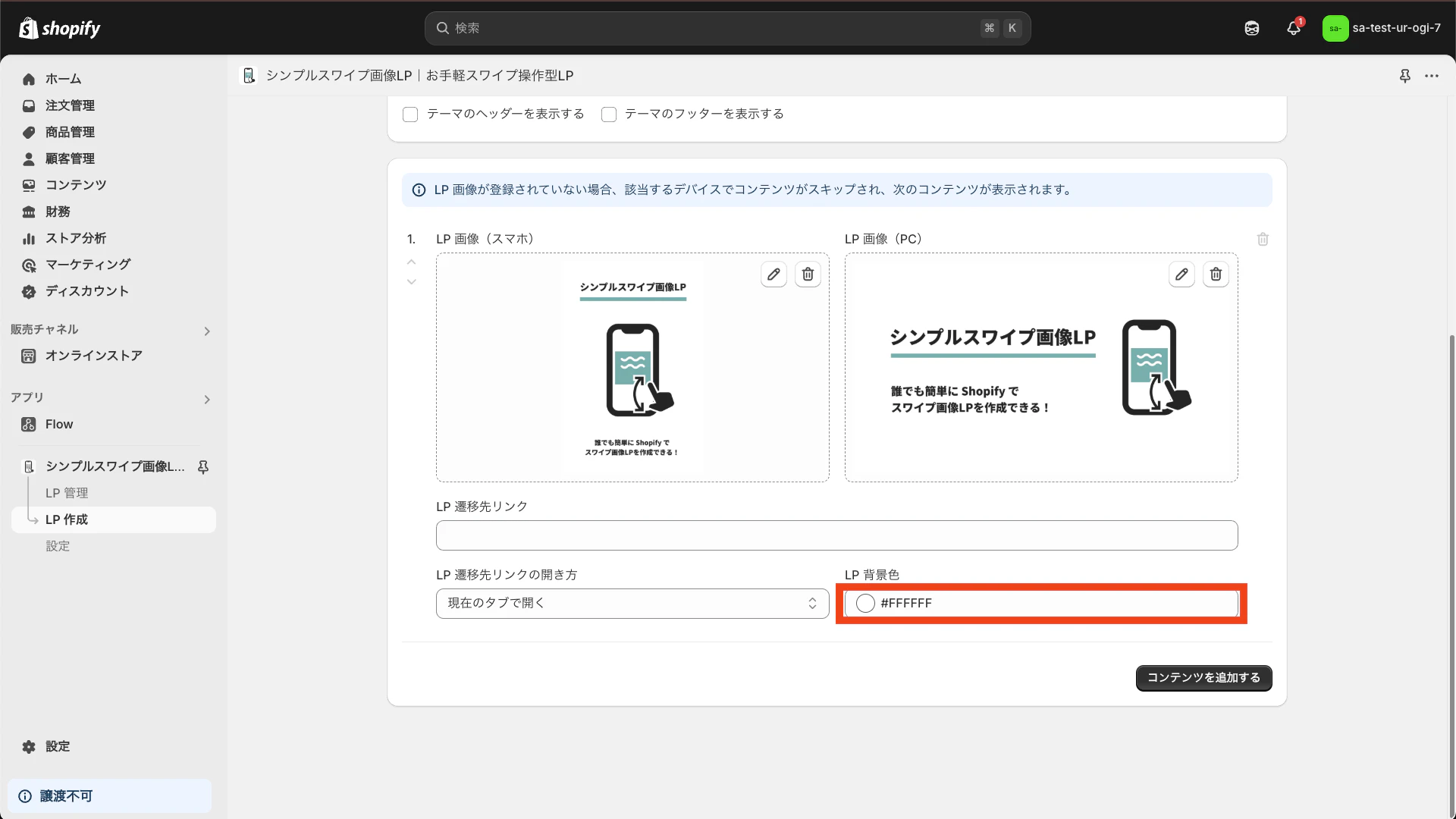Delete the LP PC image with trash icon
Screen dimensions: 1456x819
point(1216,275)
